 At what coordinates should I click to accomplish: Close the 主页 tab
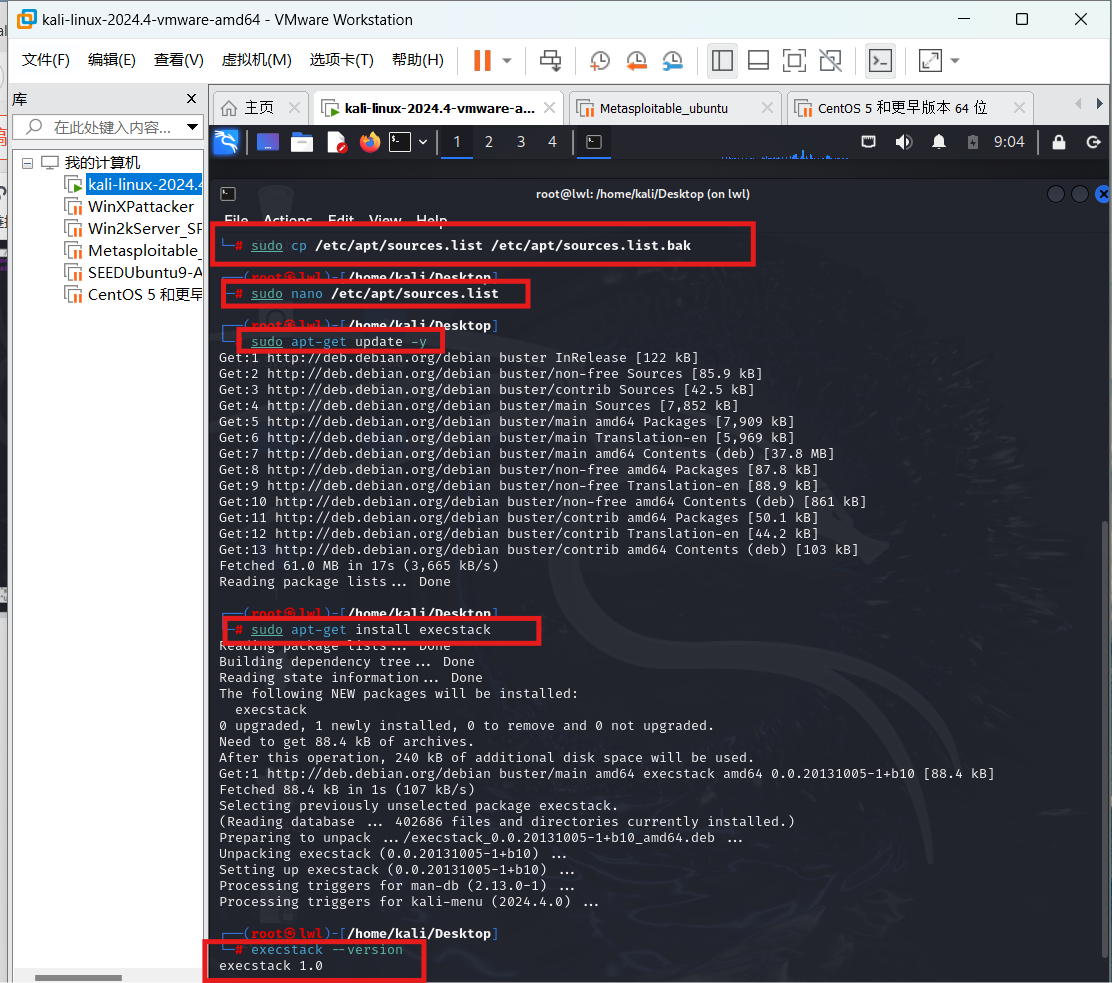click(x=294, y=108)
